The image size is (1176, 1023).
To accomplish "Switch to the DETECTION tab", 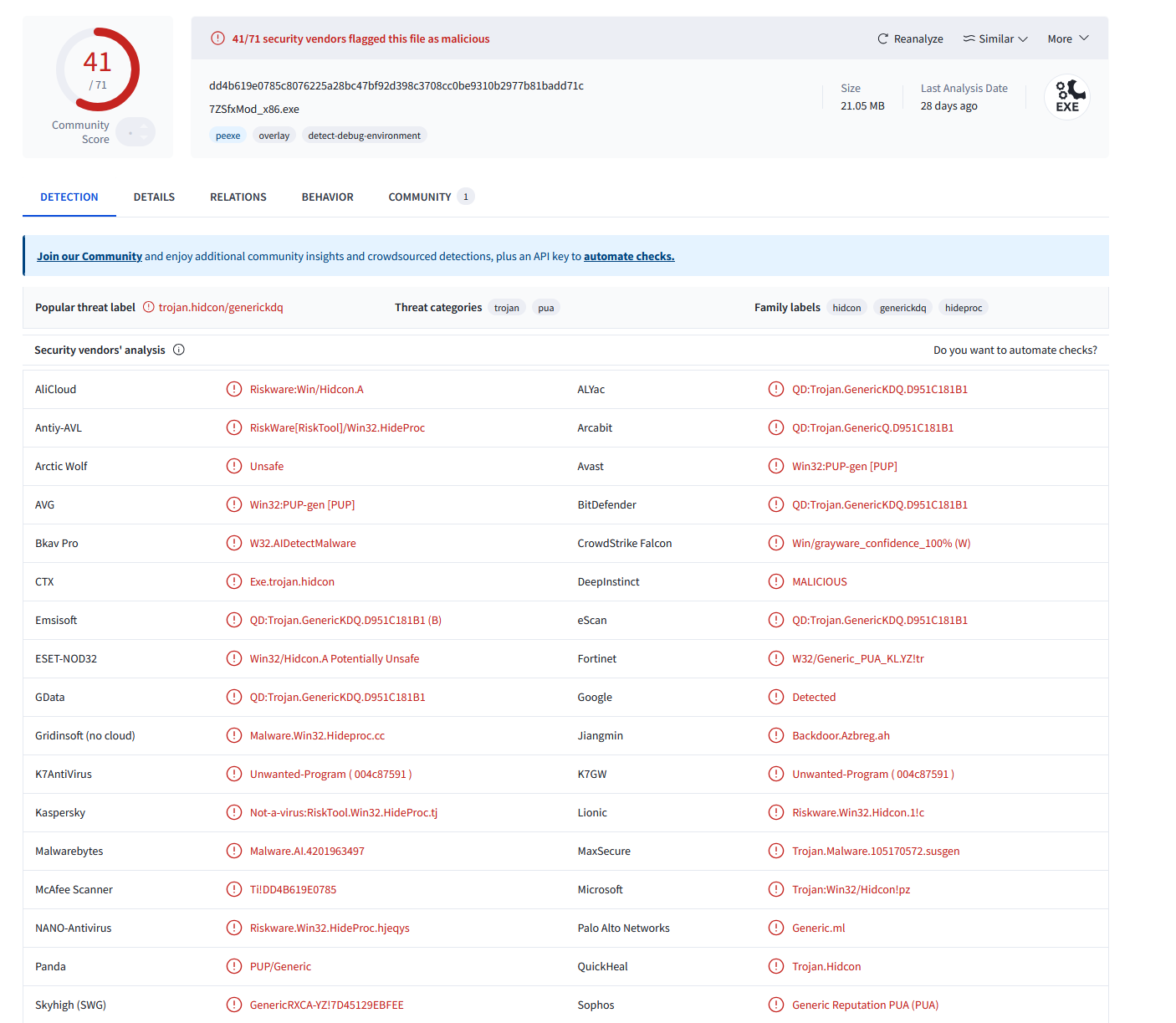I will coord(69,197).
